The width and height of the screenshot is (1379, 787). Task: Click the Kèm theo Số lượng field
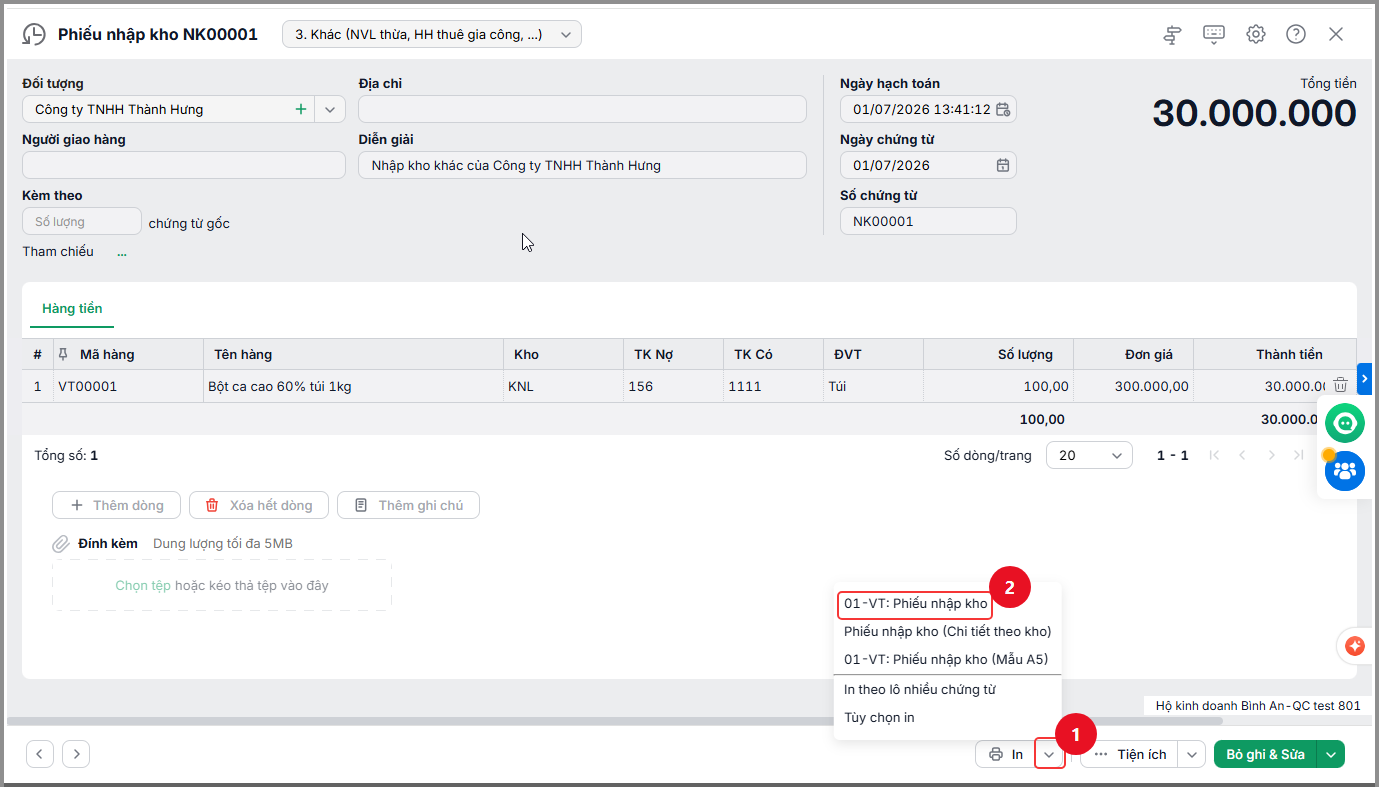[82, 221]
